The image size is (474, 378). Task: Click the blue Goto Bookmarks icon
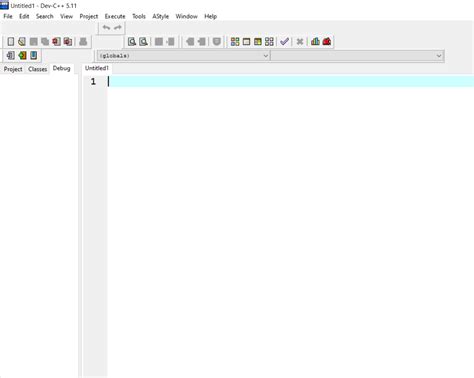pos(34,55)
